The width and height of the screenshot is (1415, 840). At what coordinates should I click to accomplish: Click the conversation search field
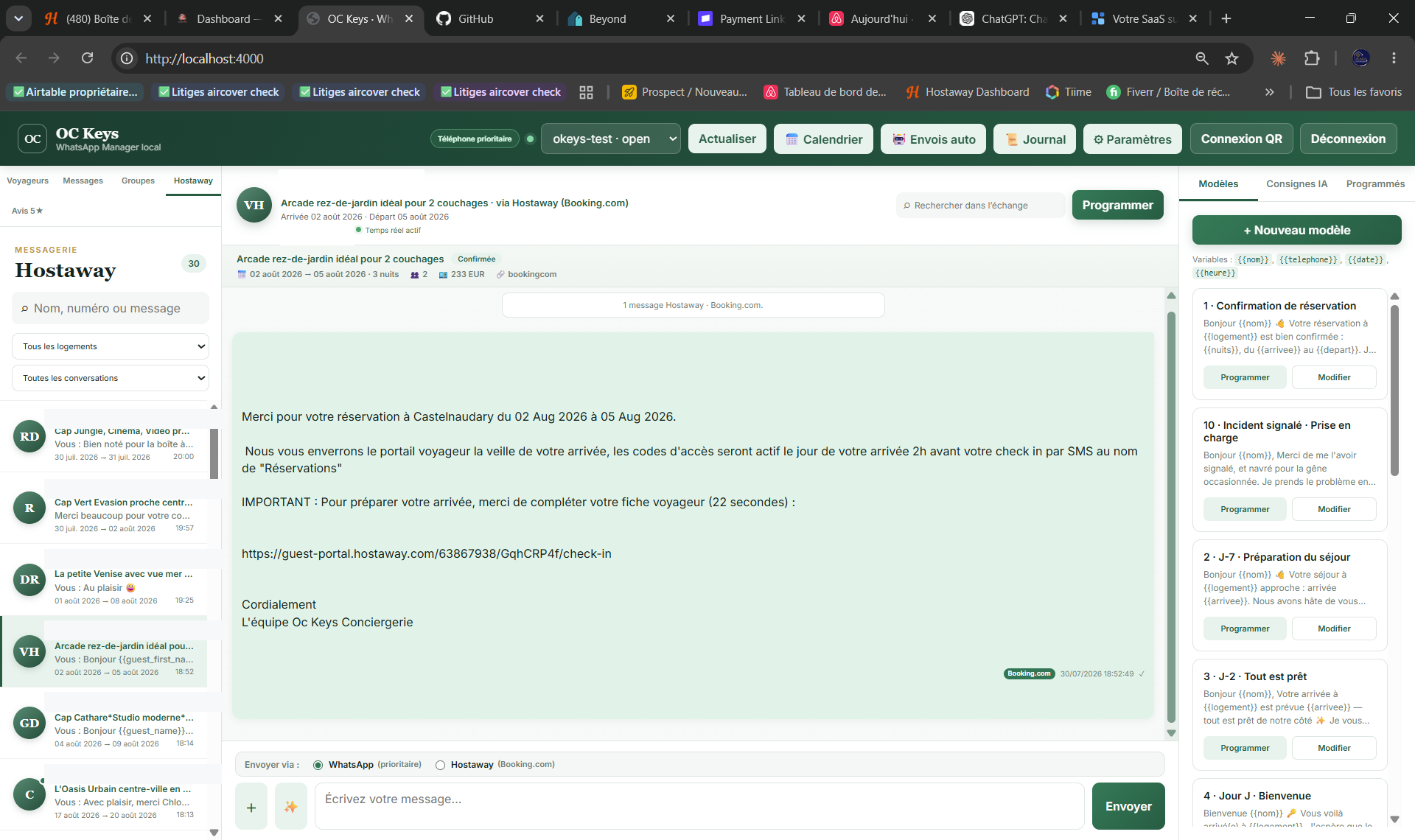coord(111,308)
